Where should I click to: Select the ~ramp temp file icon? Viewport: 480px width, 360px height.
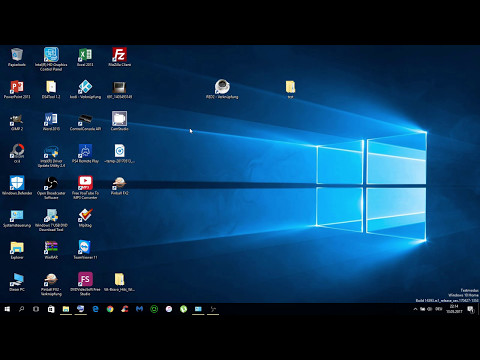119,153
